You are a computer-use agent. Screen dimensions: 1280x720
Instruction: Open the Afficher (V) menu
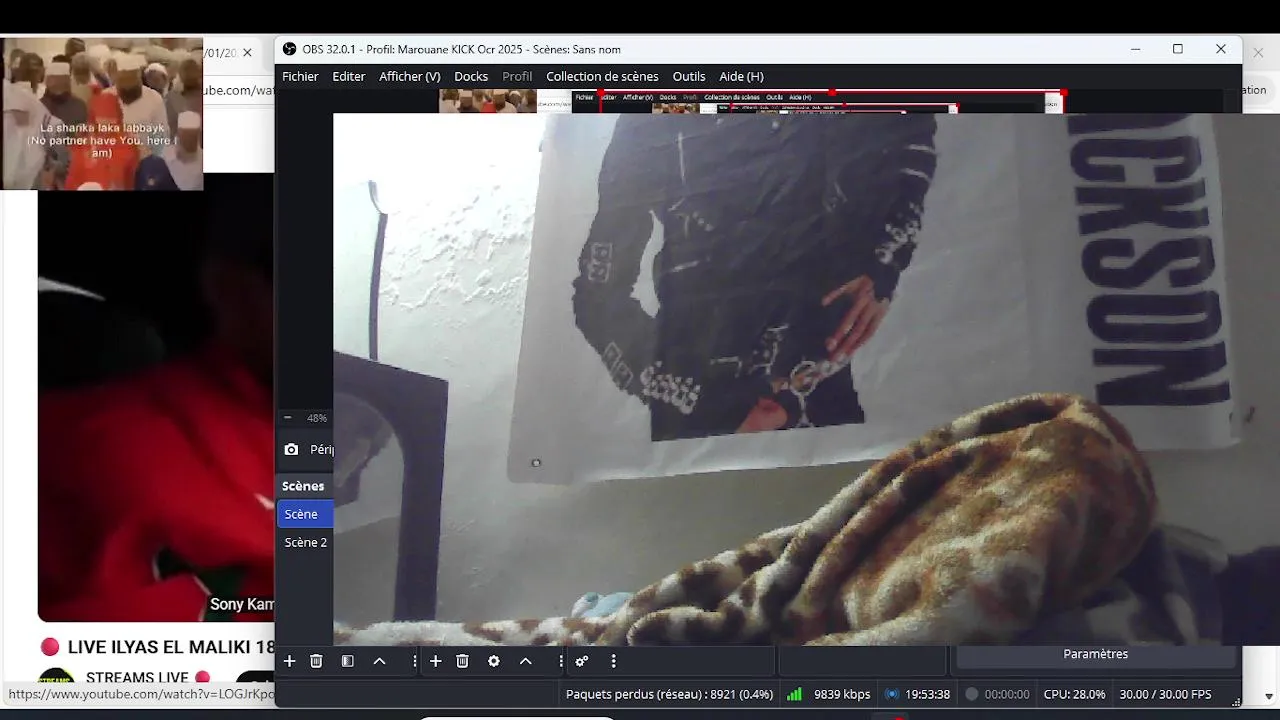click(409, 76)
